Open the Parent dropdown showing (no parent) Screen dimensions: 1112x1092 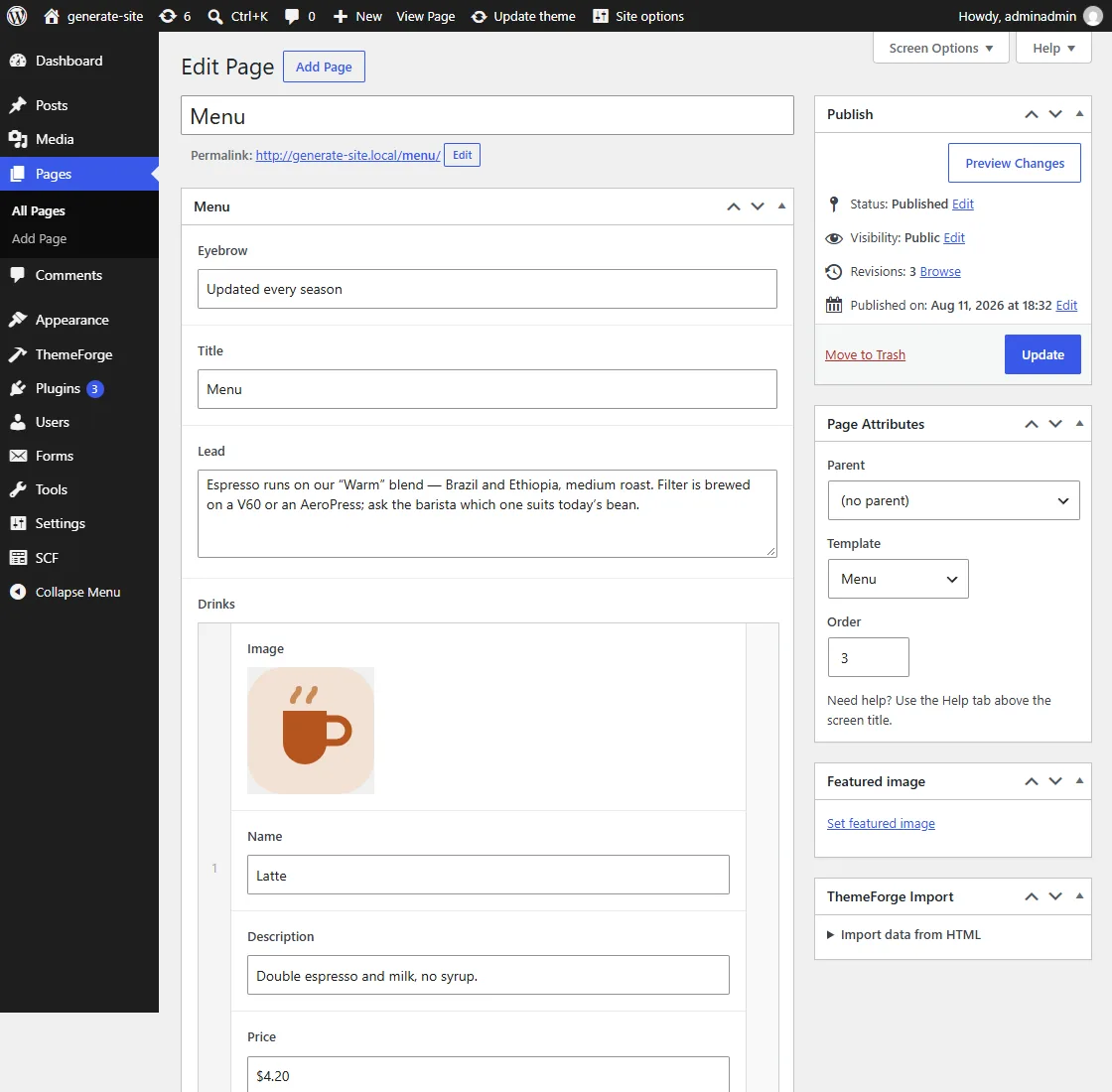tap(953, 500)
